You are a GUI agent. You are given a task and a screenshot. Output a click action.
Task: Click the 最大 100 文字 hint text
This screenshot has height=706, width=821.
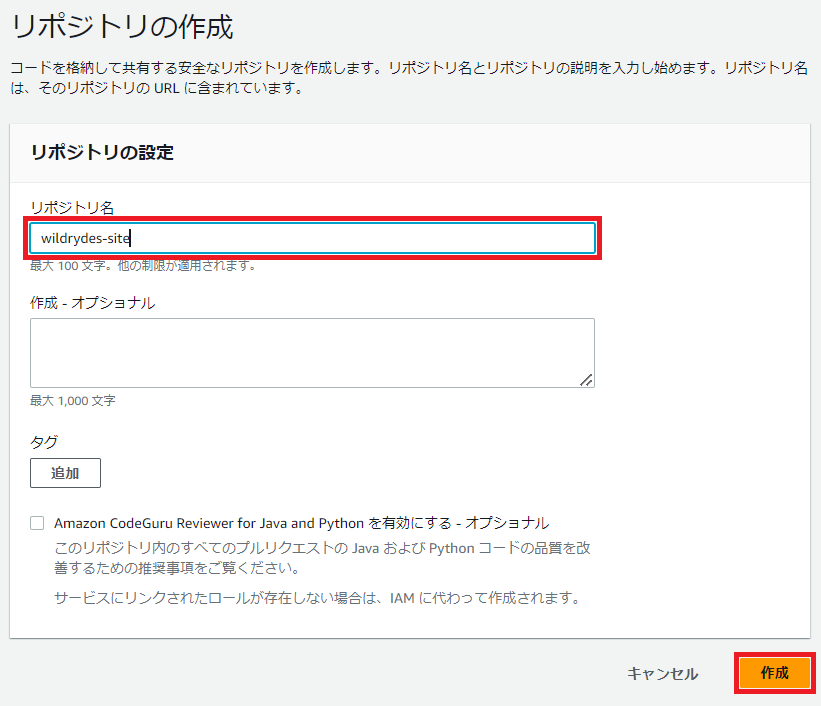tap(143, 266)
